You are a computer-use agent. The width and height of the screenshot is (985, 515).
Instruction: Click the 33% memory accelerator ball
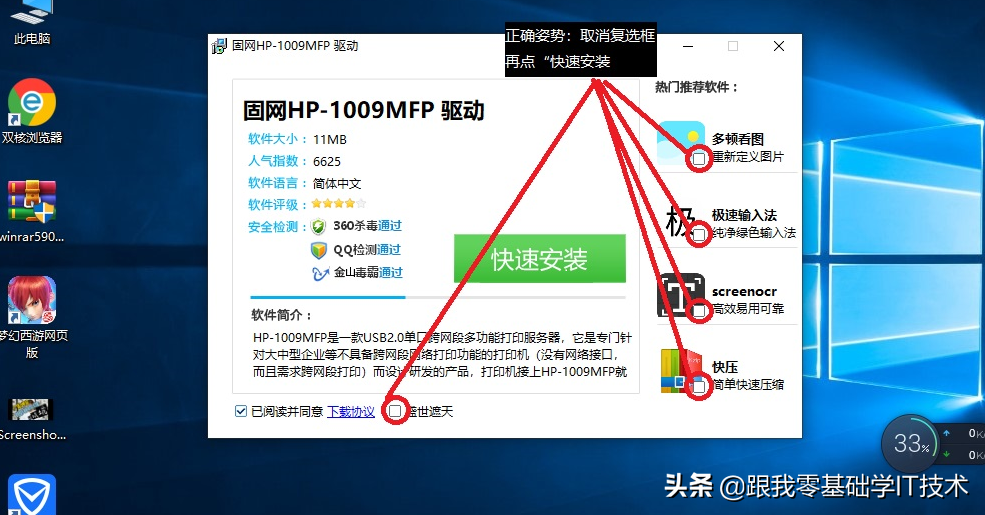click(910, 444)
